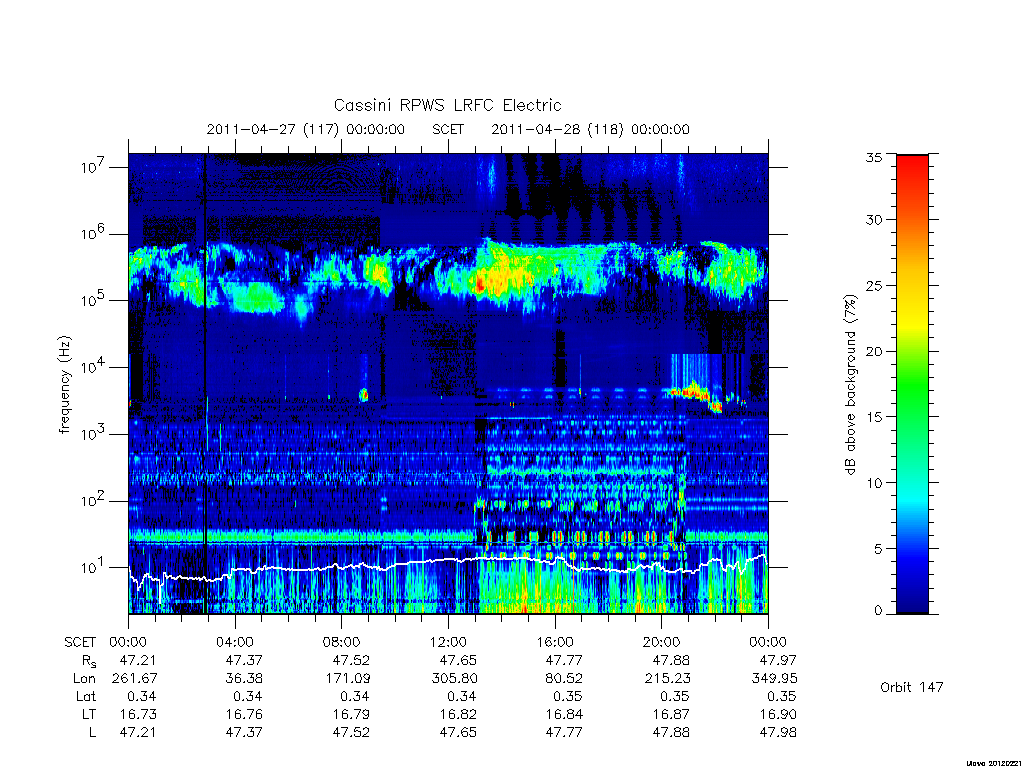Click the 10^3 frequency tick label
The image size is (1024, 768).
[x=93, y=434]
